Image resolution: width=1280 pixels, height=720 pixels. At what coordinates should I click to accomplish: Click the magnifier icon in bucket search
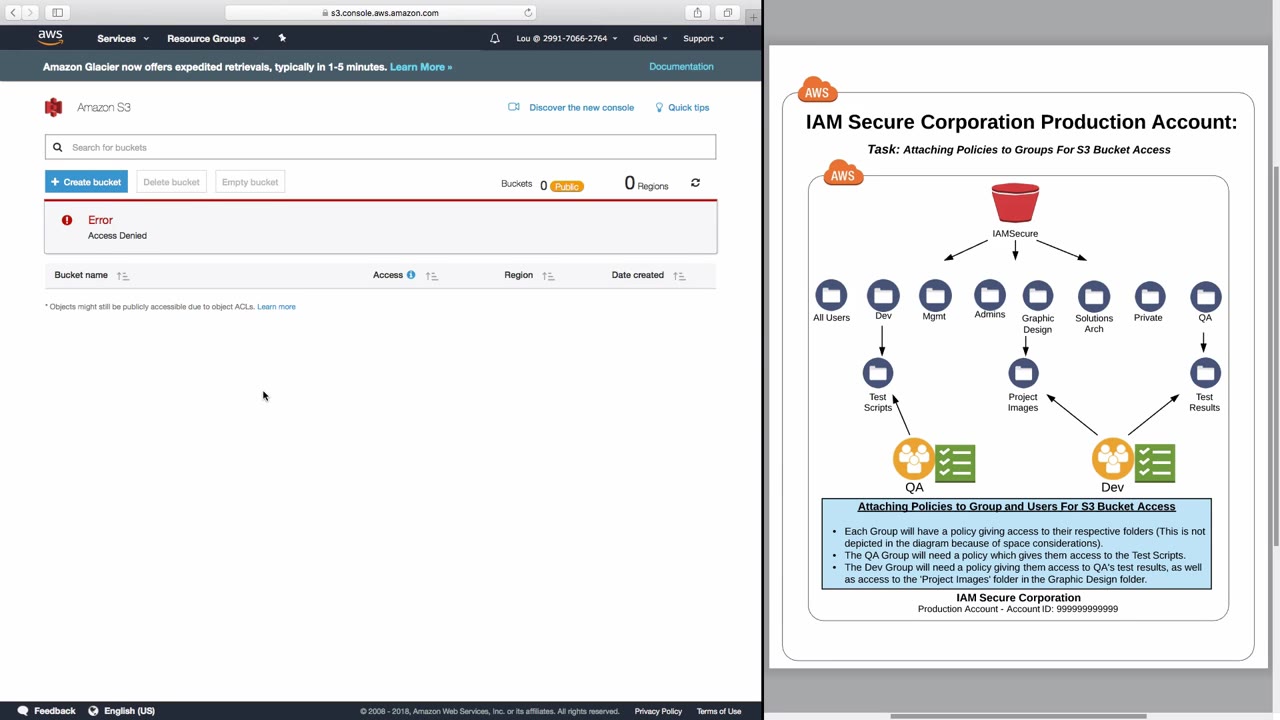(58, 147)
